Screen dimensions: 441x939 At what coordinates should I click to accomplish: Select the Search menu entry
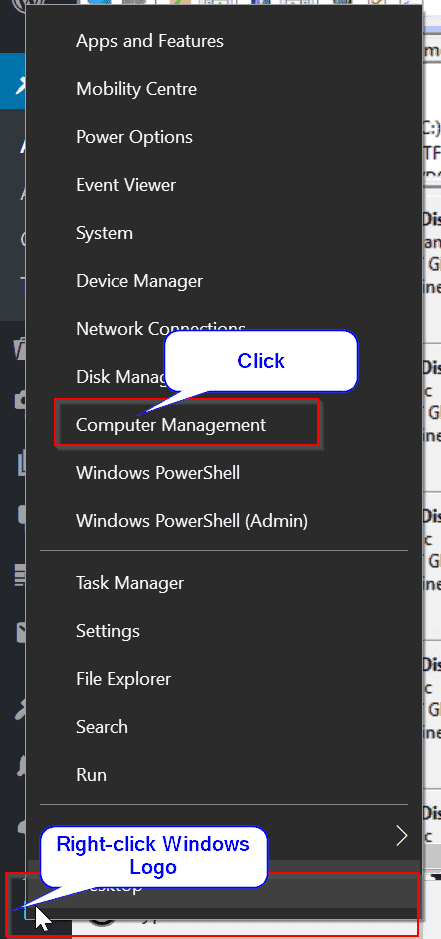click(102, 726)
